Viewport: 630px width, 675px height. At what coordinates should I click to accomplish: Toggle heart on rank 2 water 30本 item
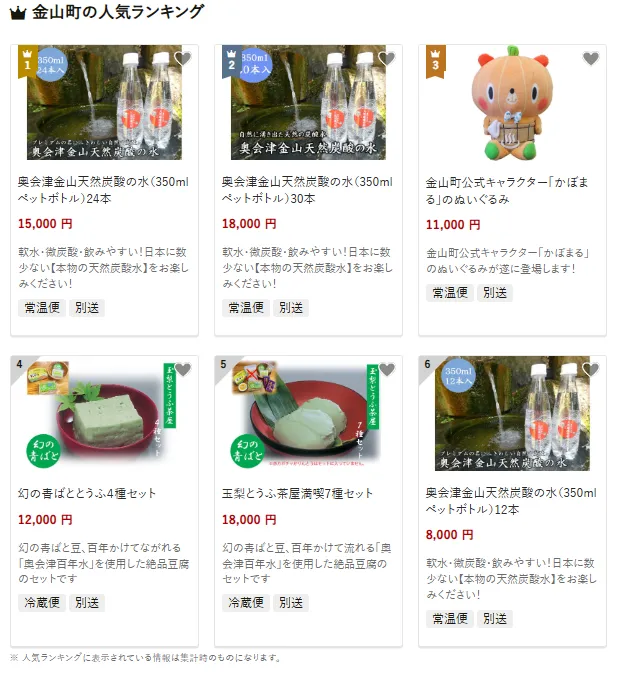[387, 58]
